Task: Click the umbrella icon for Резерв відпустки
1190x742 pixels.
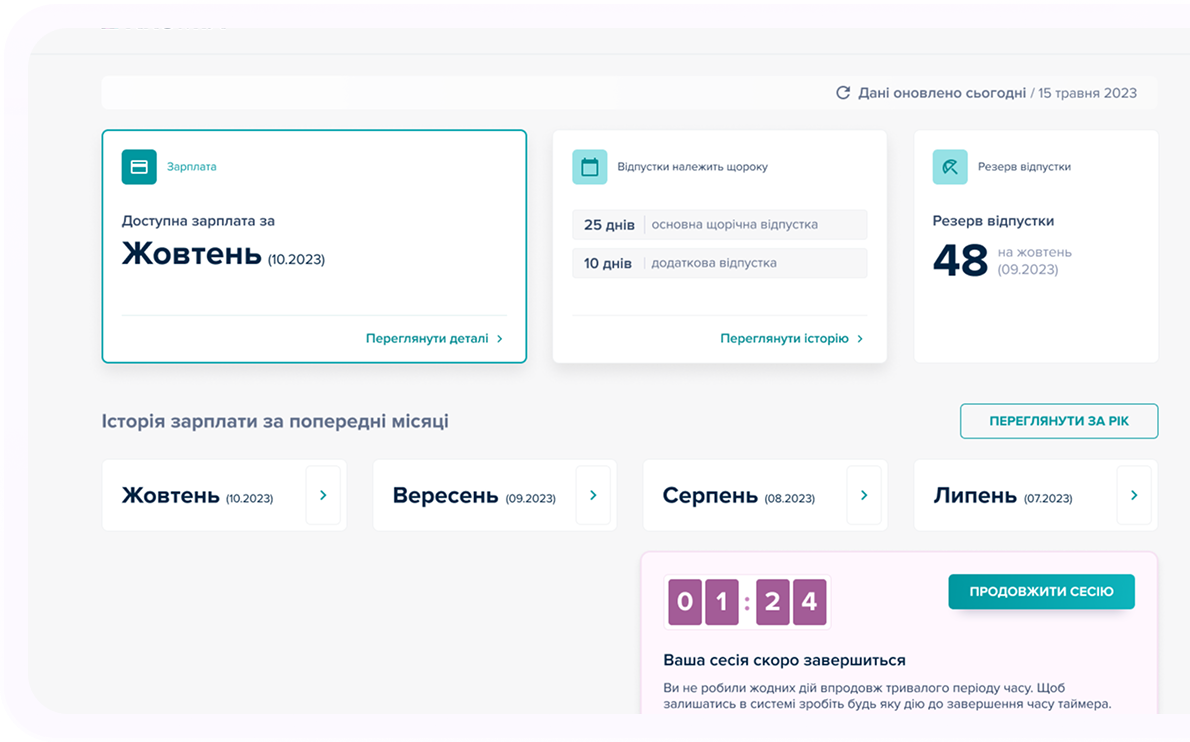Action: pos(950,167)
